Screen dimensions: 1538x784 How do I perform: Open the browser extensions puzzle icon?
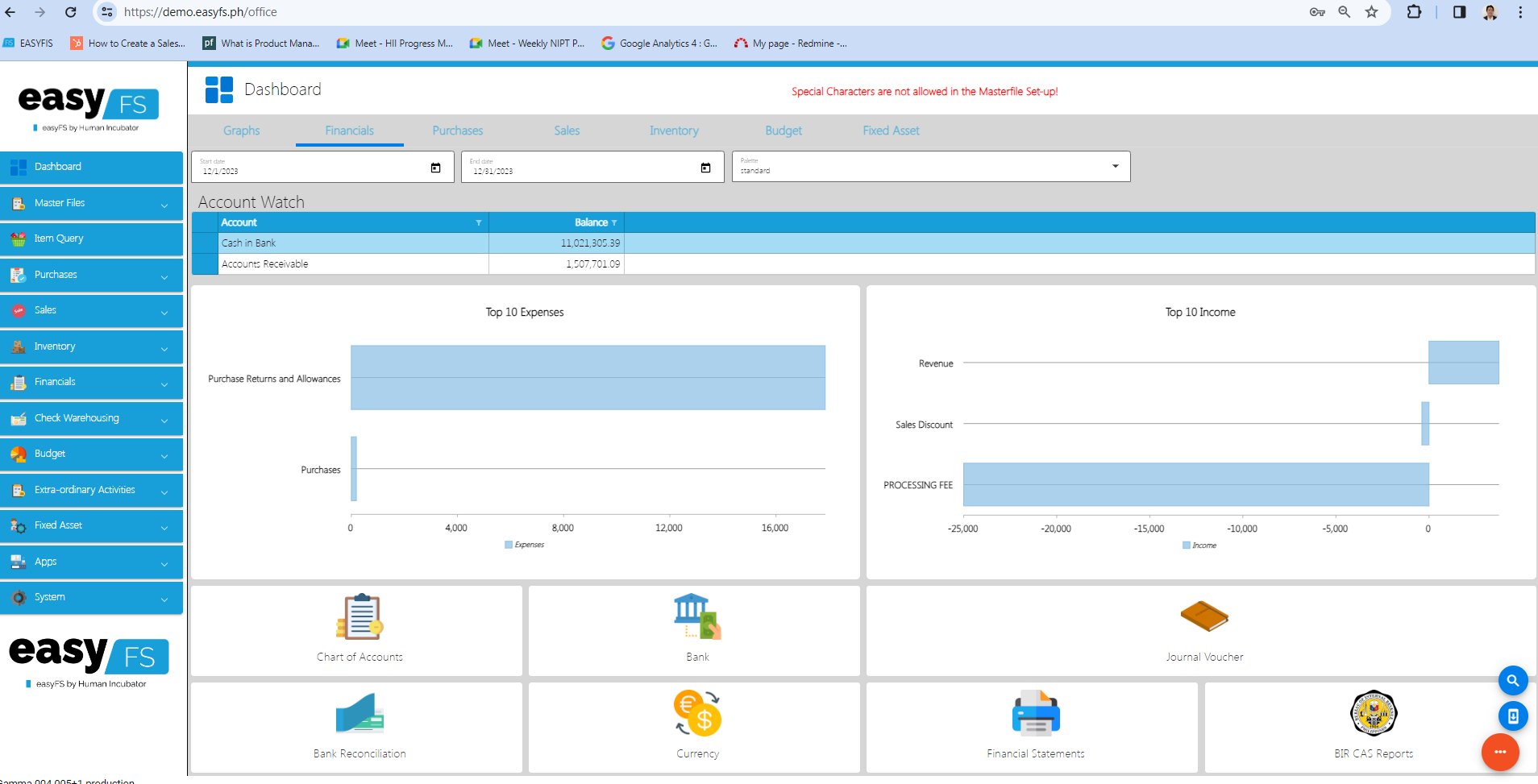pyautogui.click(x=1414, y=12)
